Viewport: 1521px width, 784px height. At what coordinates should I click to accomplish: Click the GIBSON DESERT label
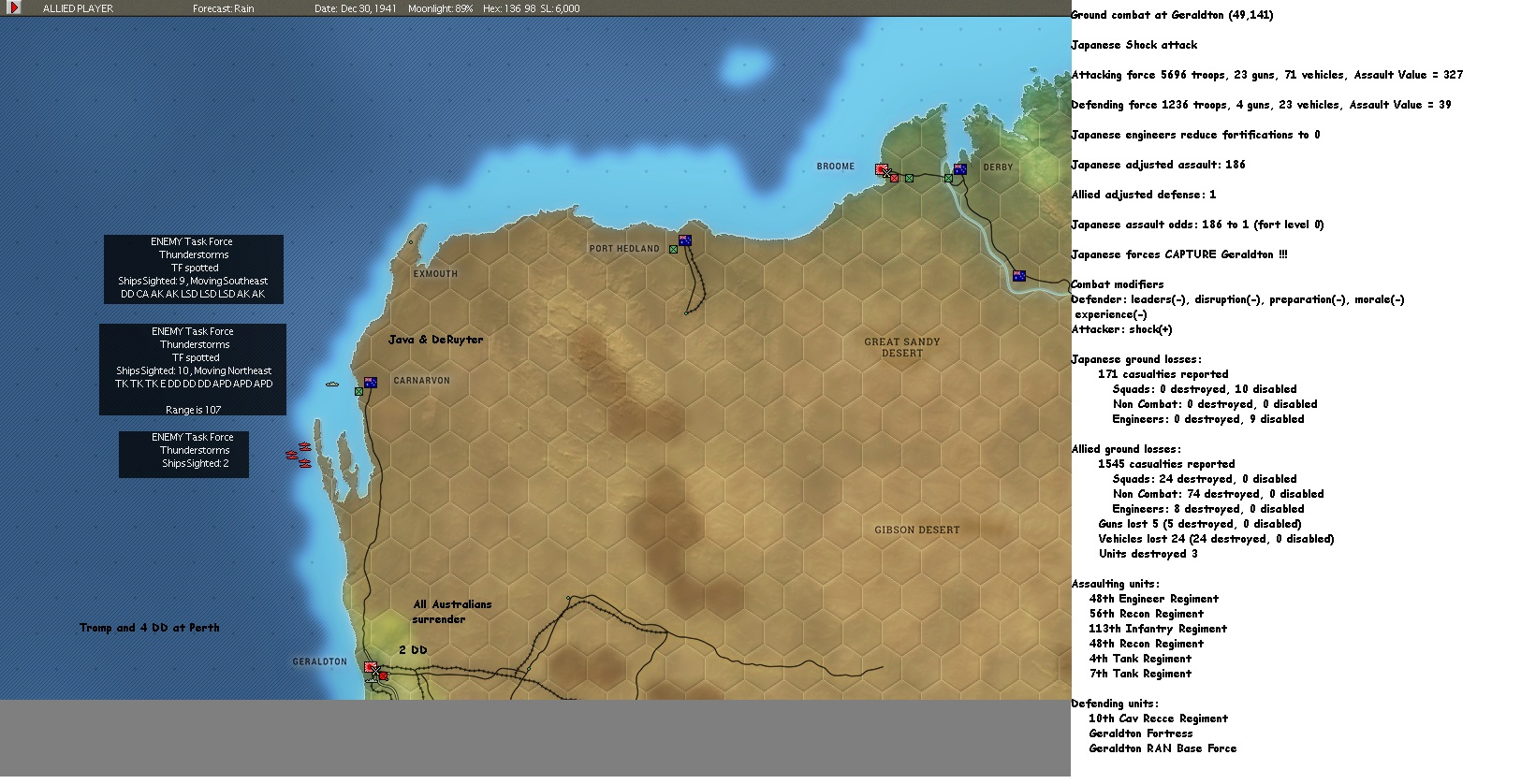coord(917,530)
